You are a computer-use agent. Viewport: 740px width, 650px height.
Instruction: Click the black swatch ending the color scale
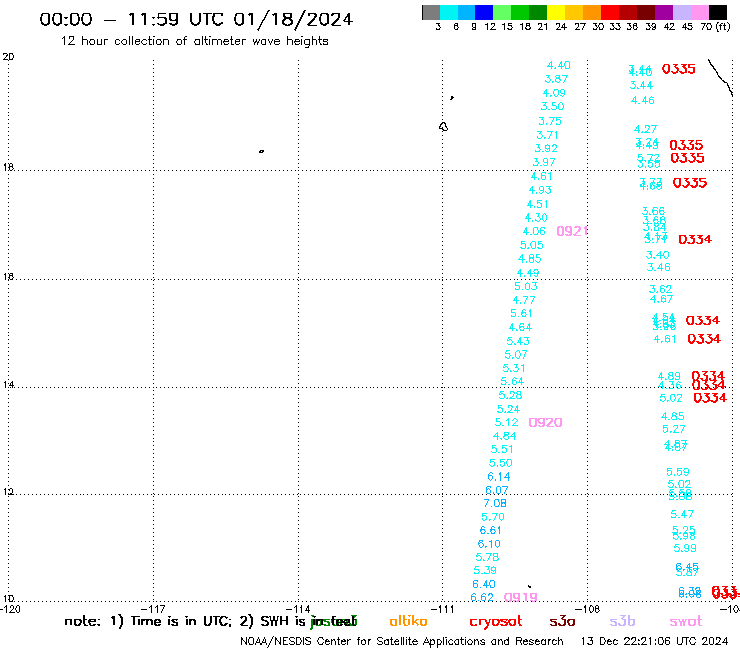coord(718,13)
